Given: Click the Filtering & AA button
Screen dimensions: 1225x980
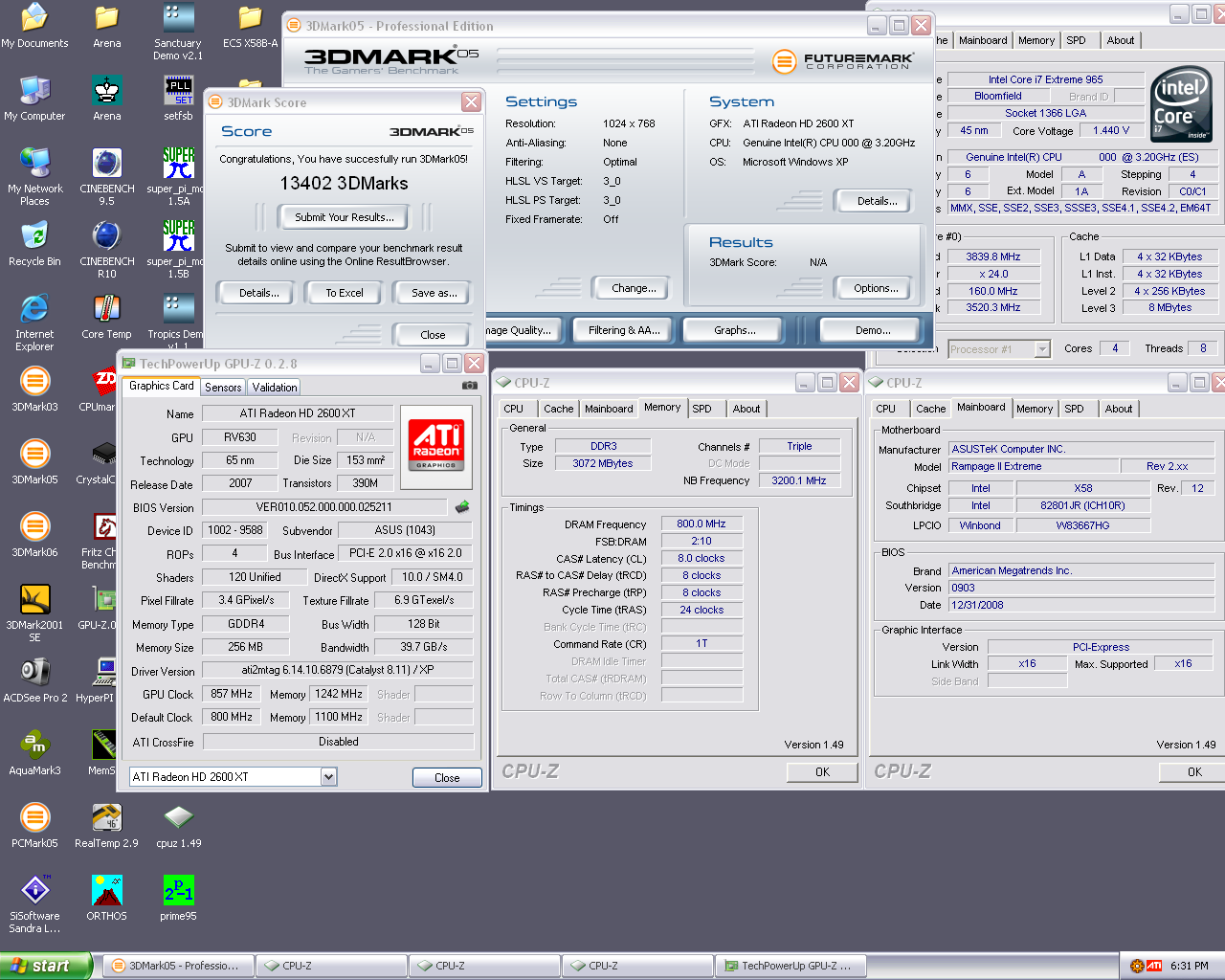Looking at the screenshot, I should (623, 330).
